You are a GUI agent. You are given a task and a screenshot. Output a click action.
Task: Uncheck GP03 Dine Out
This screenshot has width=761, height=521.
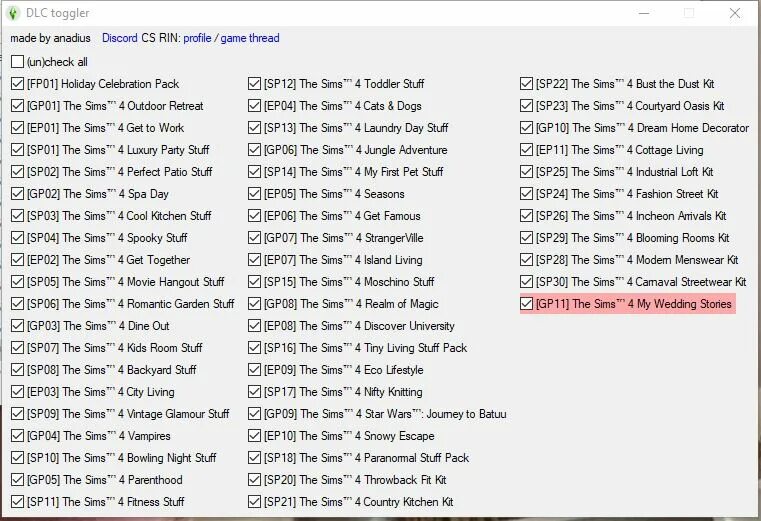tap(17, 326)
